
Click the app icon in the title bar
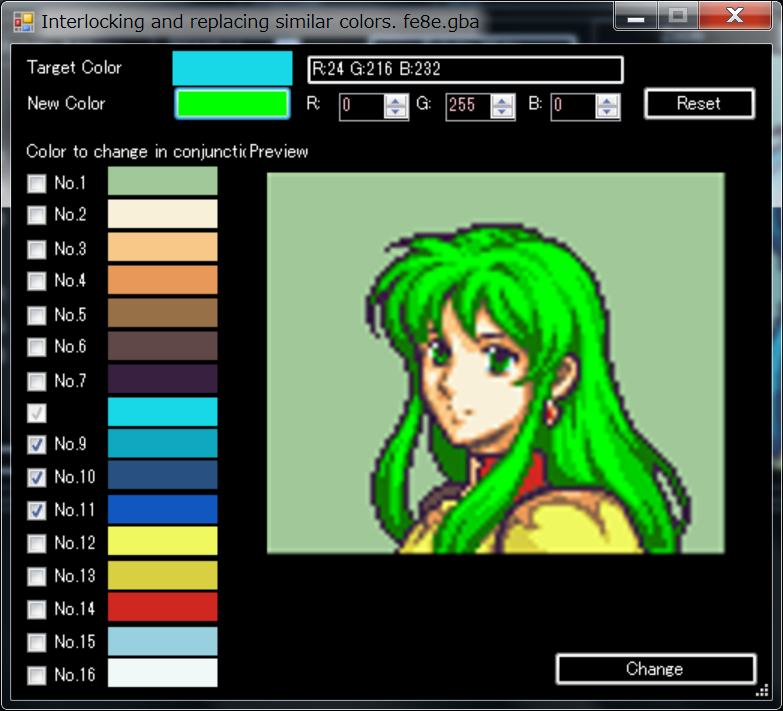[23, 21]
